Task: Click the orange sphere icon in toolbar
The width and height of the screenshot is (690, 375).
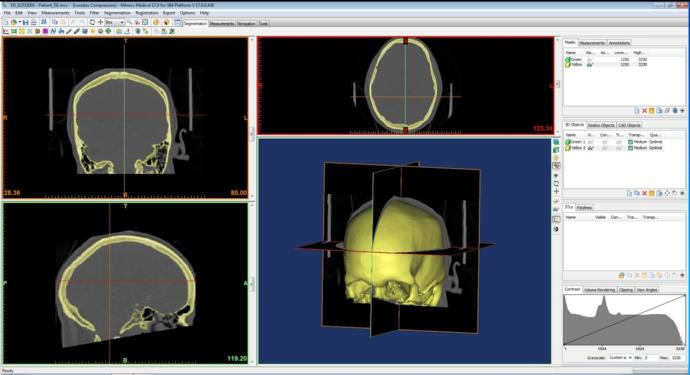Action: pyautogui.click(x=155, y=22)
